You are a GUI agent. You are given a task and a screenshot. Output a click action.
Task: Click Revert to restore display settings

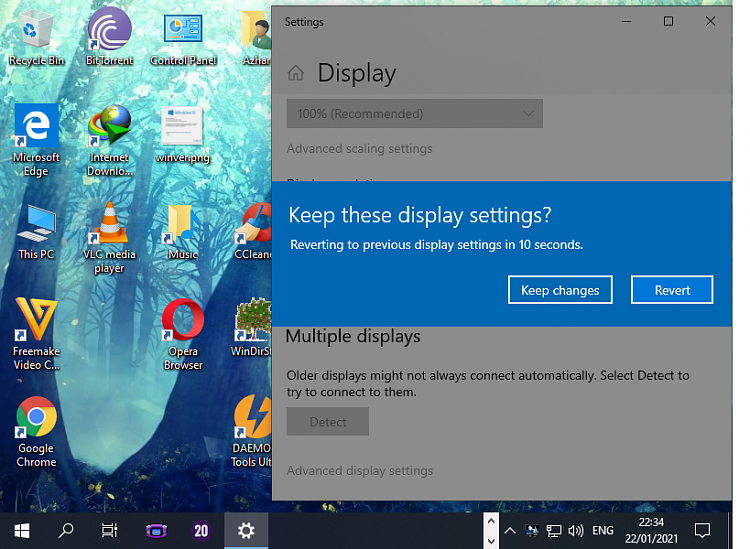tap(672, 290)
